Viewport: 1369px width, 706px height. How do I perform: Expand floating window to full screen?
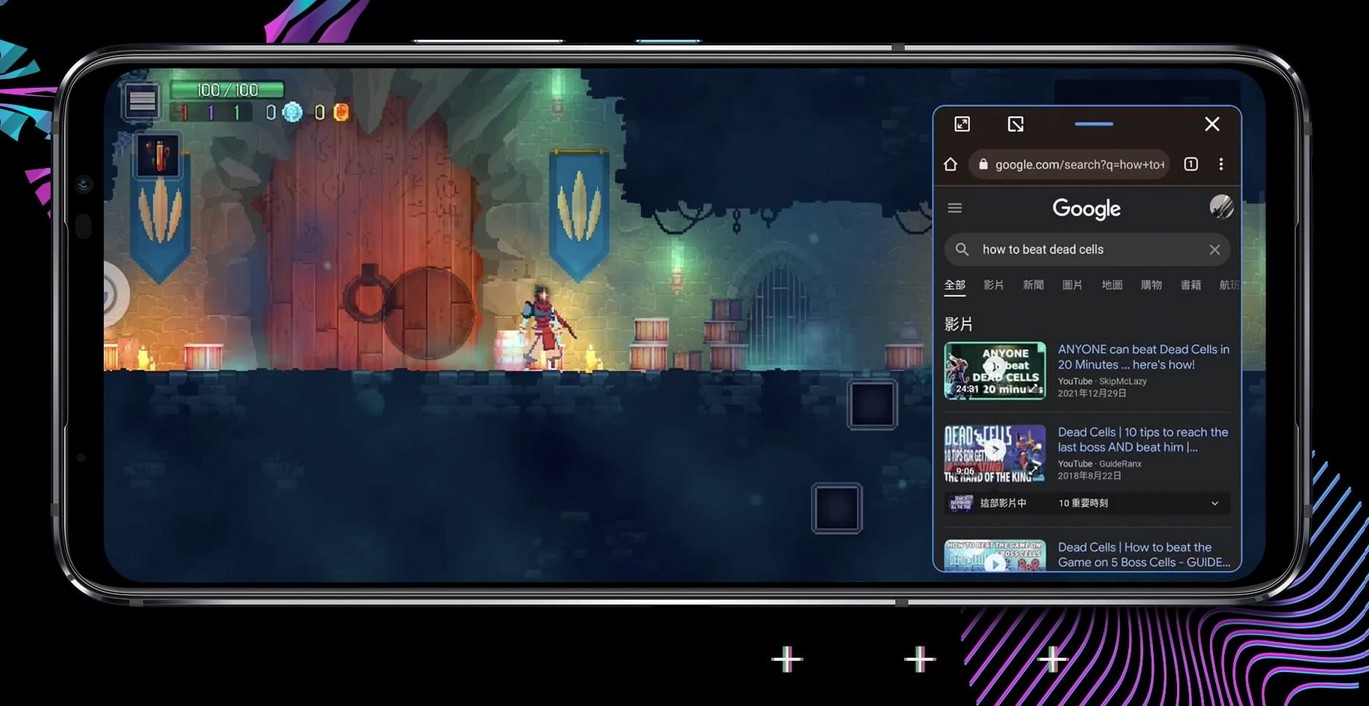962,124
